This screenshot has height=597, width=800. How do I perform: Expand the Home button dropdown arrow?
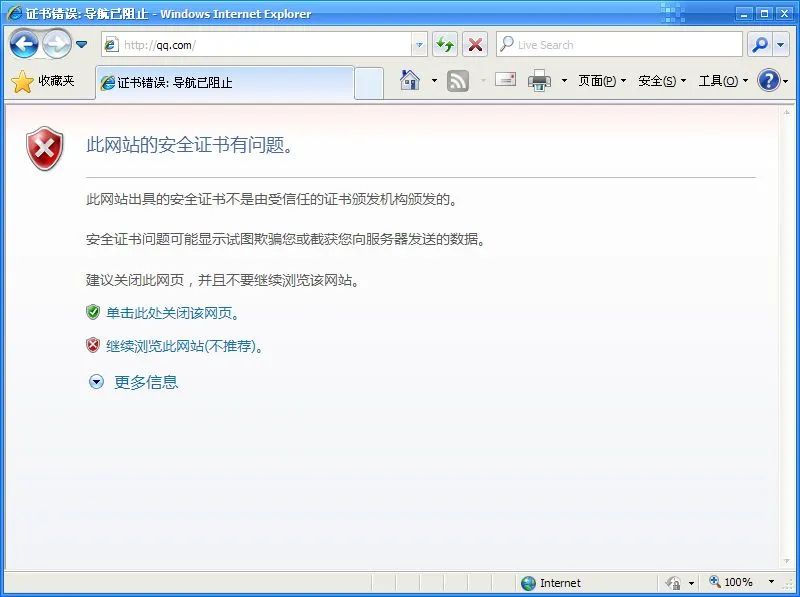[x=434, y=81]
